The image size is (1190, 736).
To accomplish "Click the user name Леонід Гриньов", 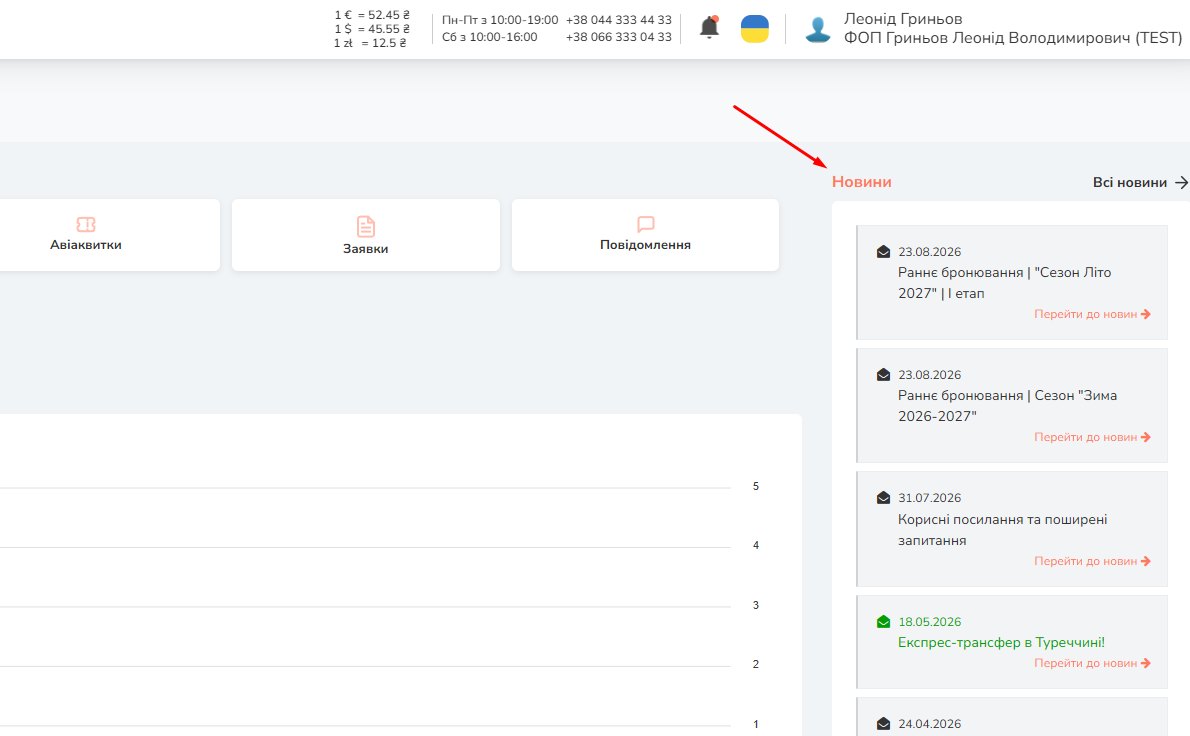I will [903, 19].
